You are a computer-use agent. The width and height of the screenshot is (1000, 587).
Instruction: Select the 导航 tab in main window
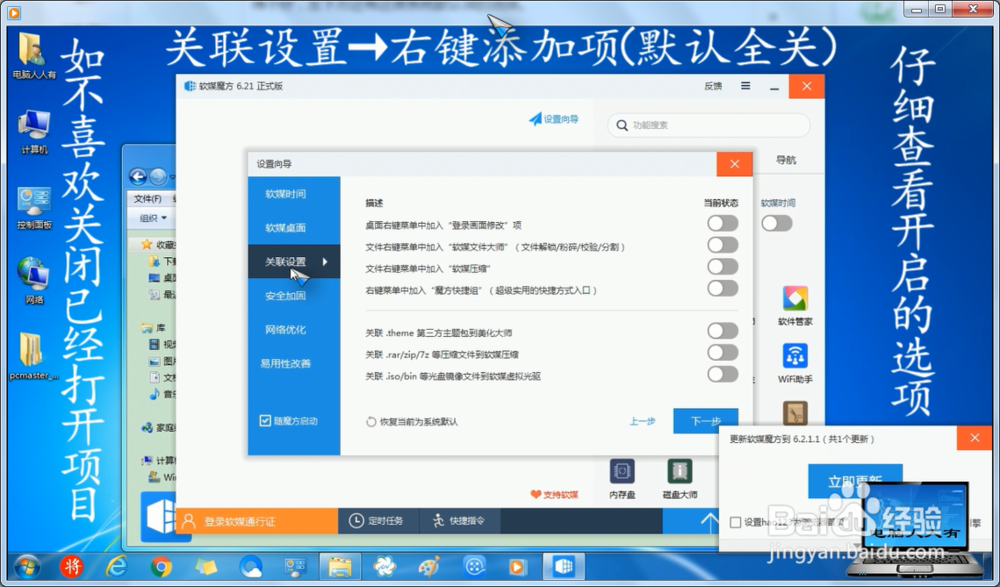coord(786,160)
